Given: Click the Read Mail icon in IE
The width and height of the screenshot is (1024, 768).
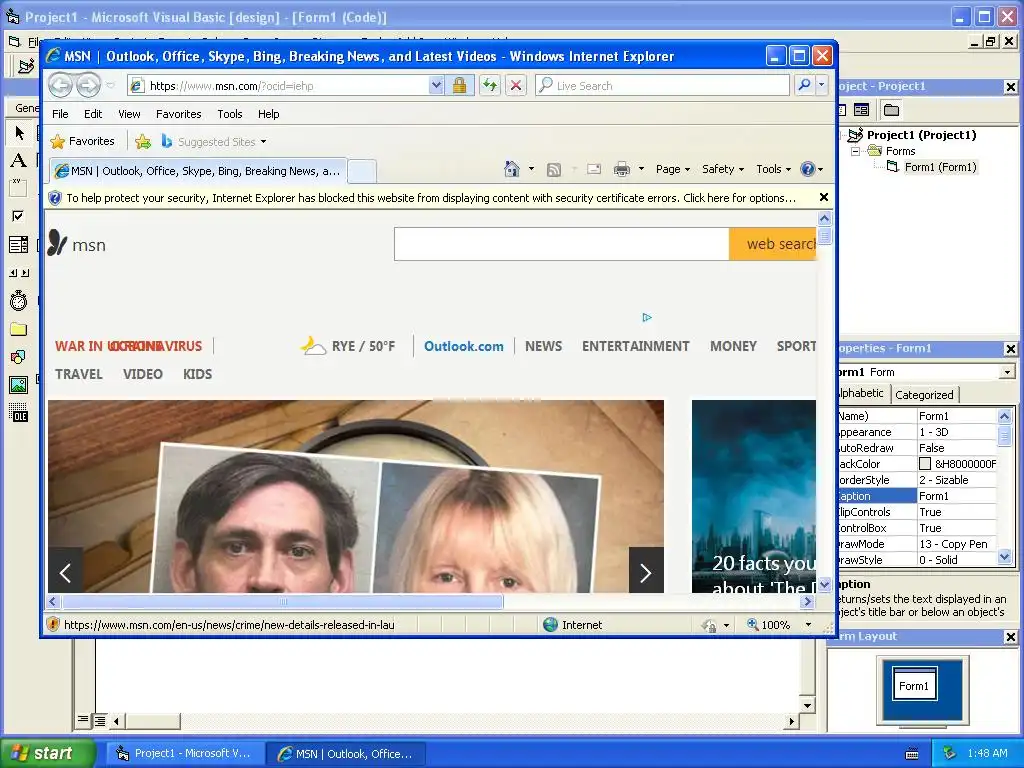Looking at the screenshot, I should 594,169.
